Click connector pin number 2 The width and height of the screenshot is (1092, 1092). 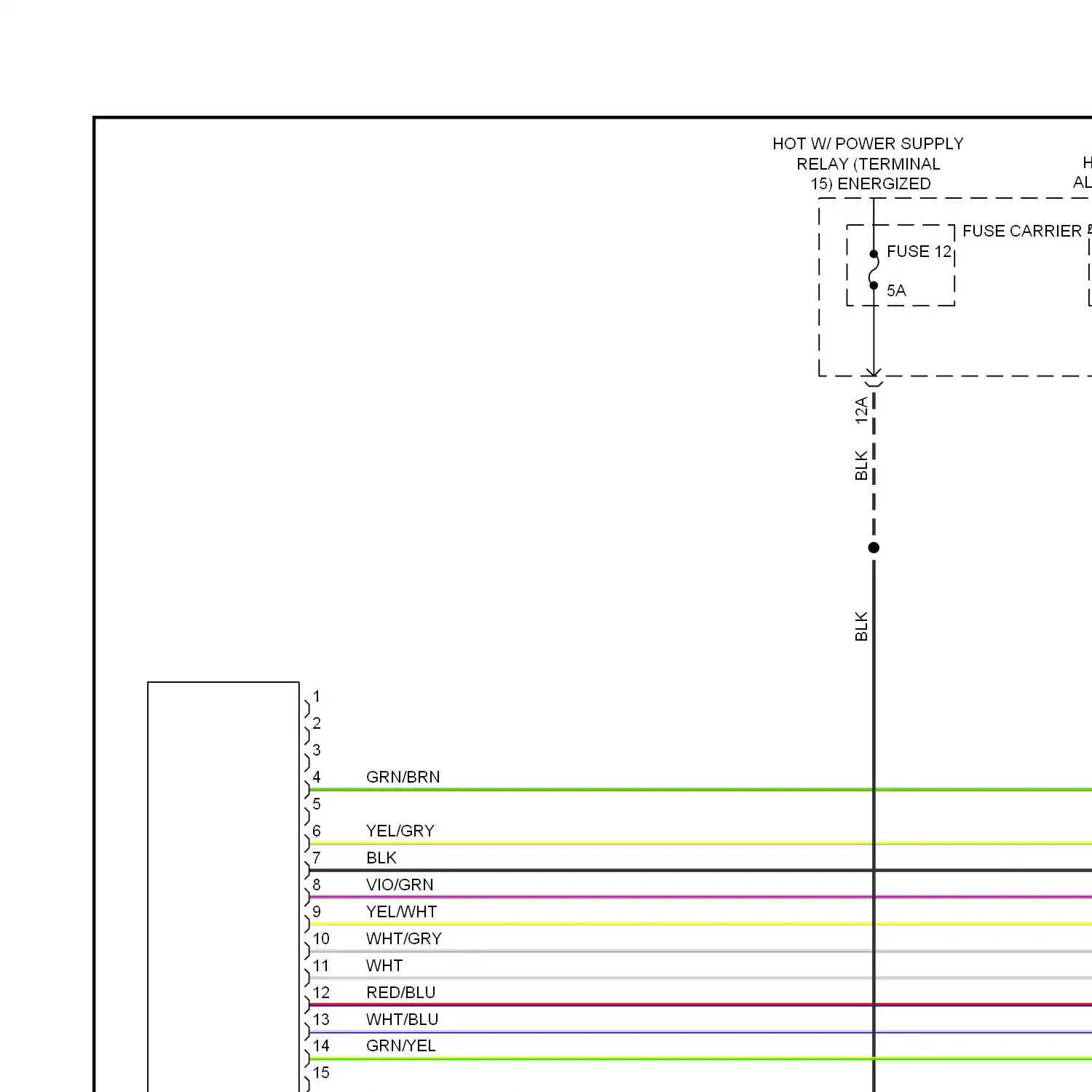[317, 723]
